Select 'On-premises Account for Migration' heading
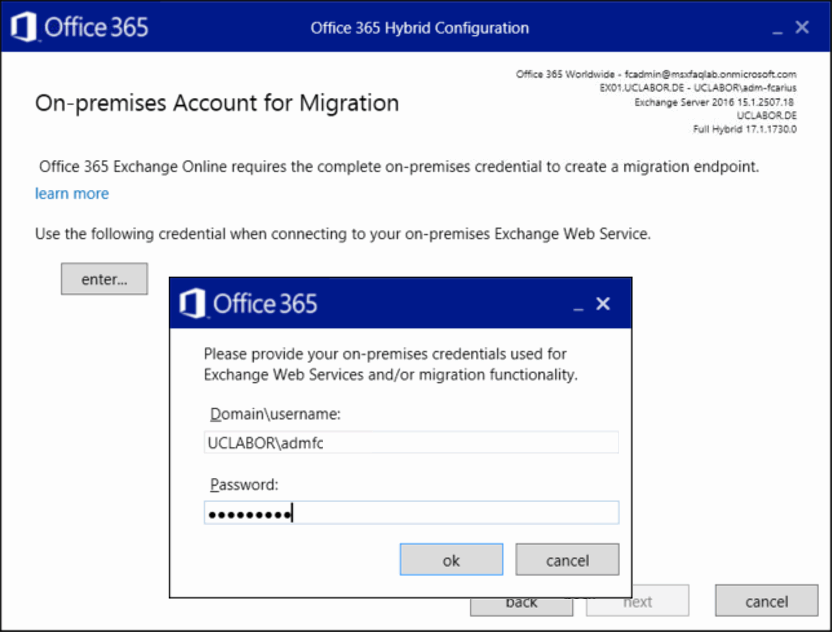Screen dimensions: 832x632 217,103
